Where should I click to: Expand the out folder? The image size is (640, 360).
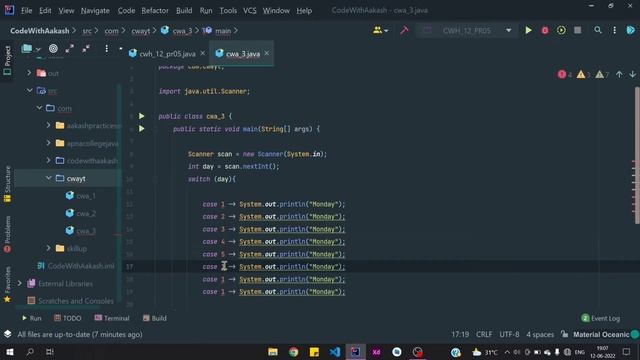29,73
